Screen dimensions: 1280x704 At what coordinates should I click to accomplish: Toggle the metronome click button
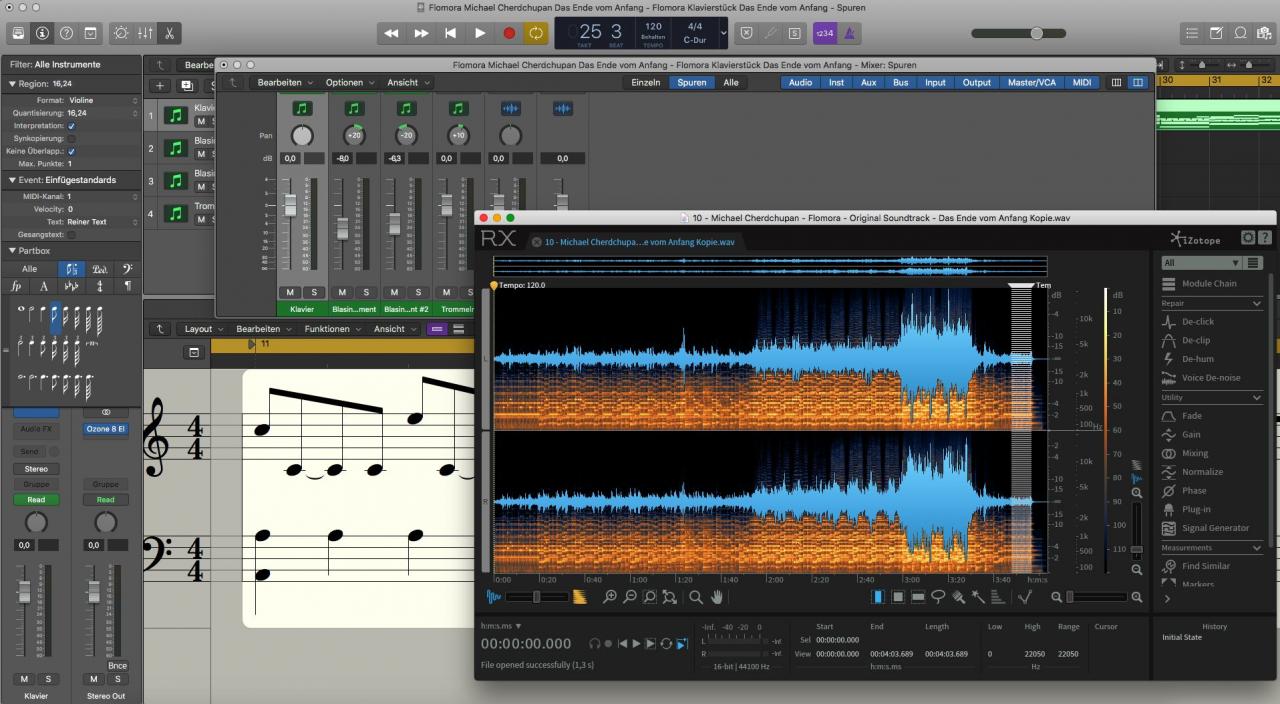849,33
